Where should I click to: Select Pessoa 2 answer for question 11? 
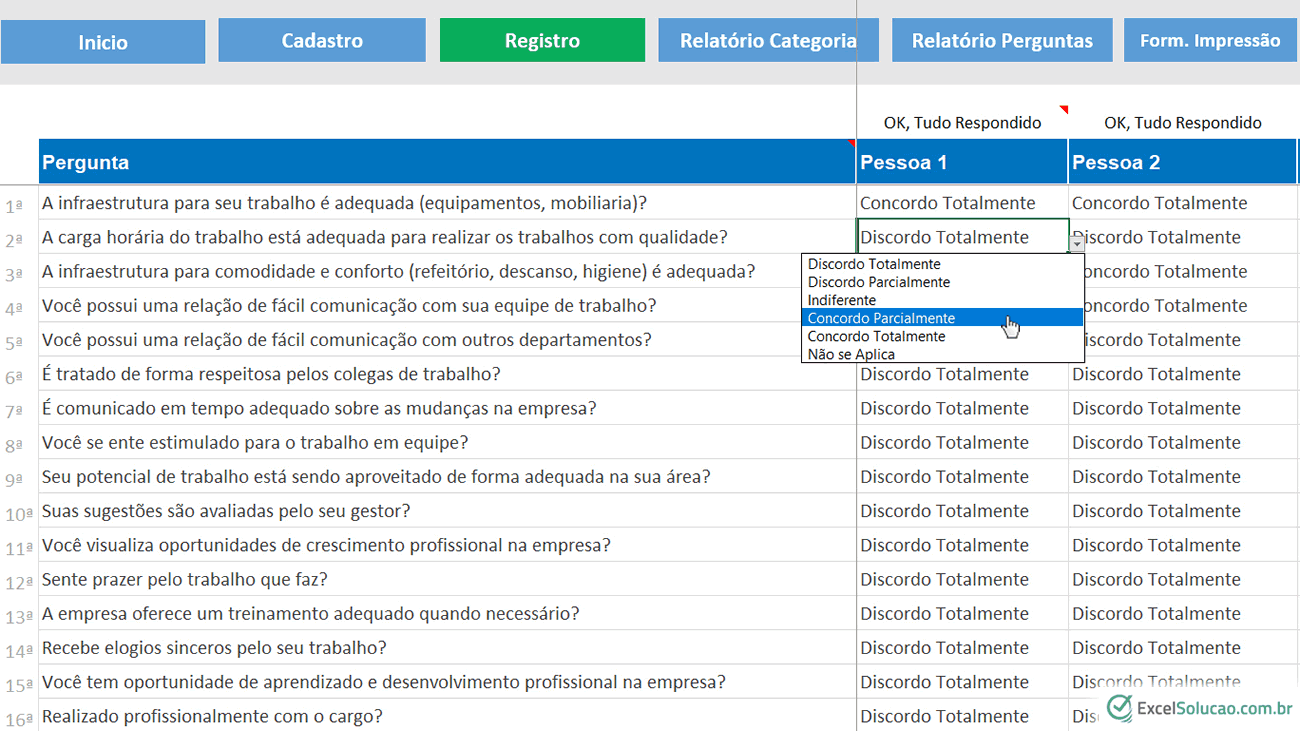pos(1182,545)
